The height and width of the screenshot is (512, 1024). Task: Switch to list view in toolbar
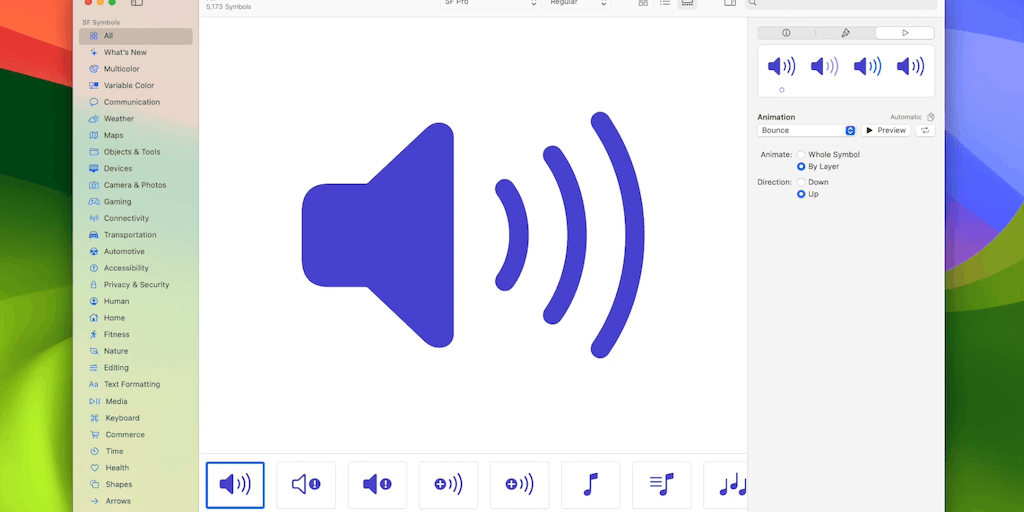pos(665,3)
